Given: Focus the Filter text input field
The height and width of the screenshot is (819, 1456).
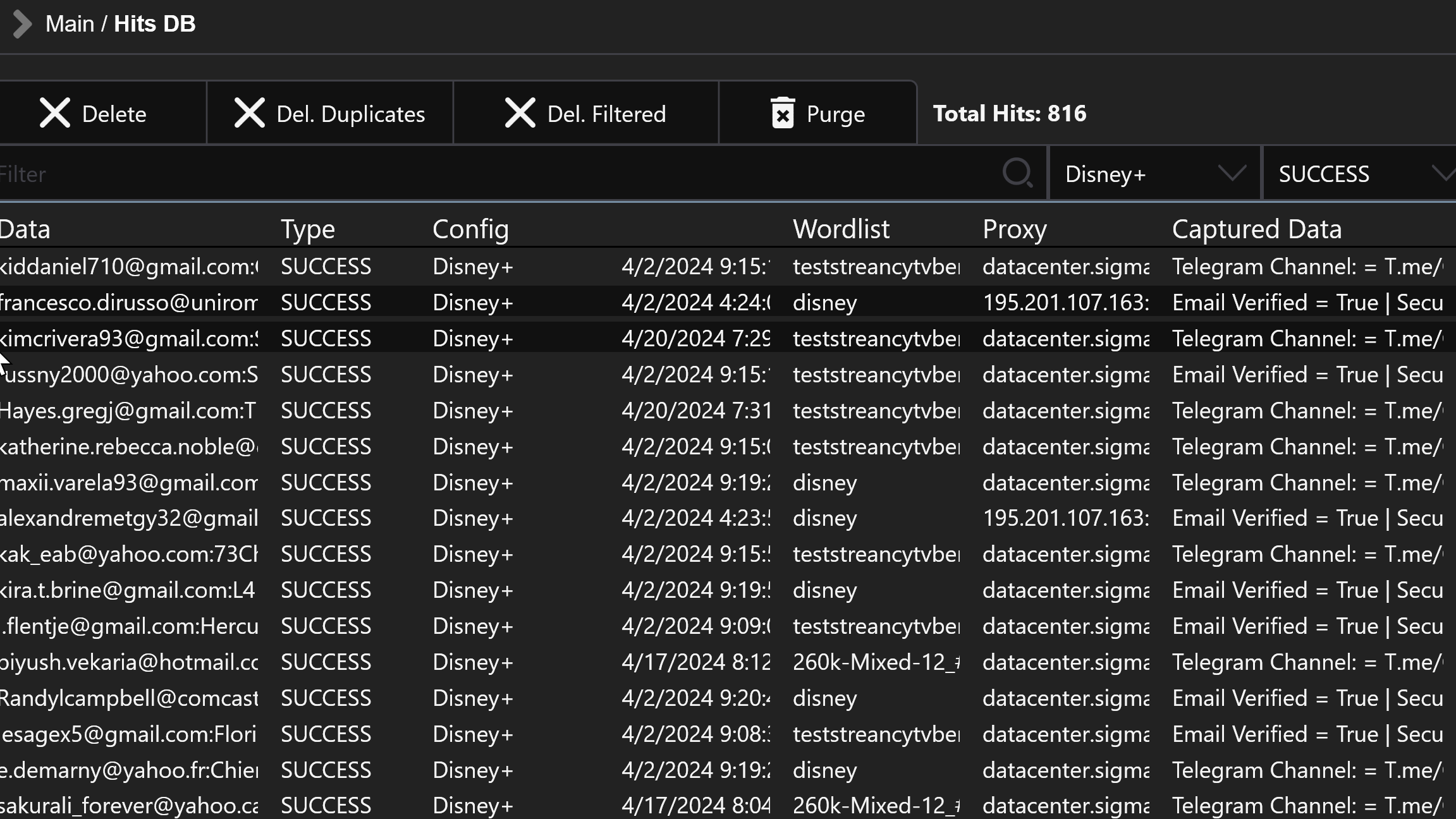Looking at the screenshot, I should tap(493, 174).
